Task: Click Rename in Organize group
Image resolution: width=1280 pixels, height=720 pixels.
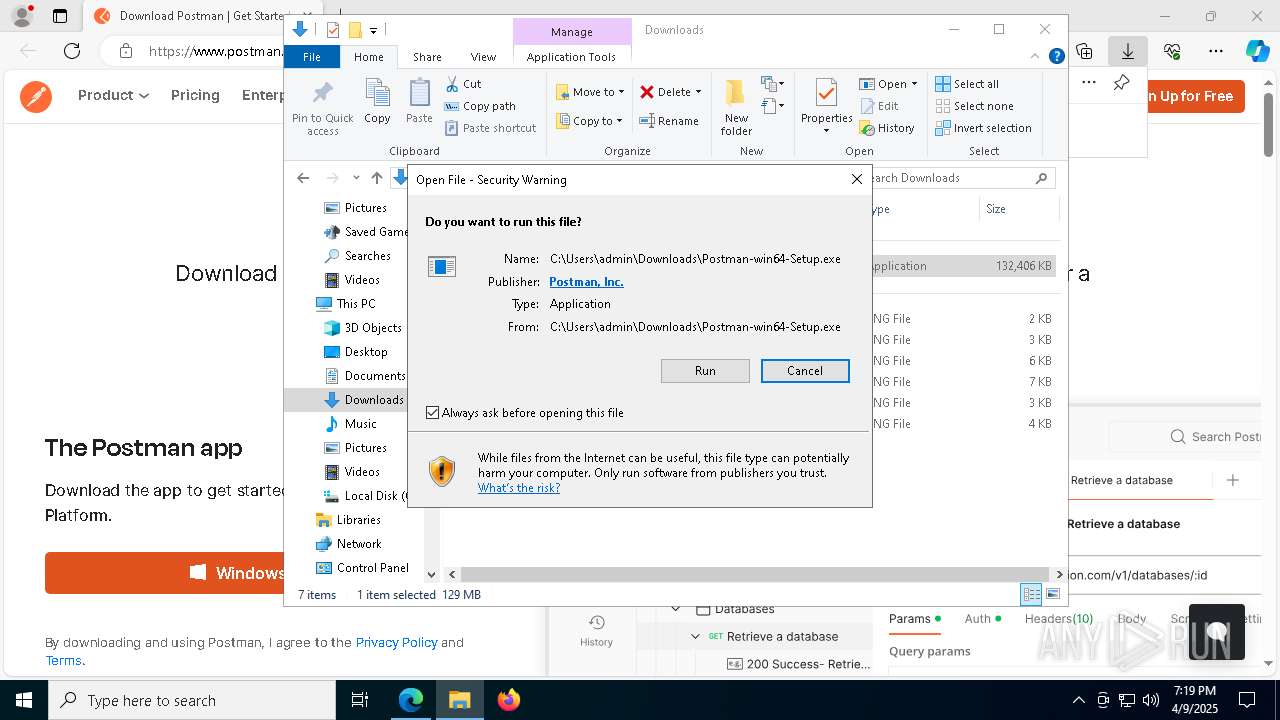Action: [669, 121]
